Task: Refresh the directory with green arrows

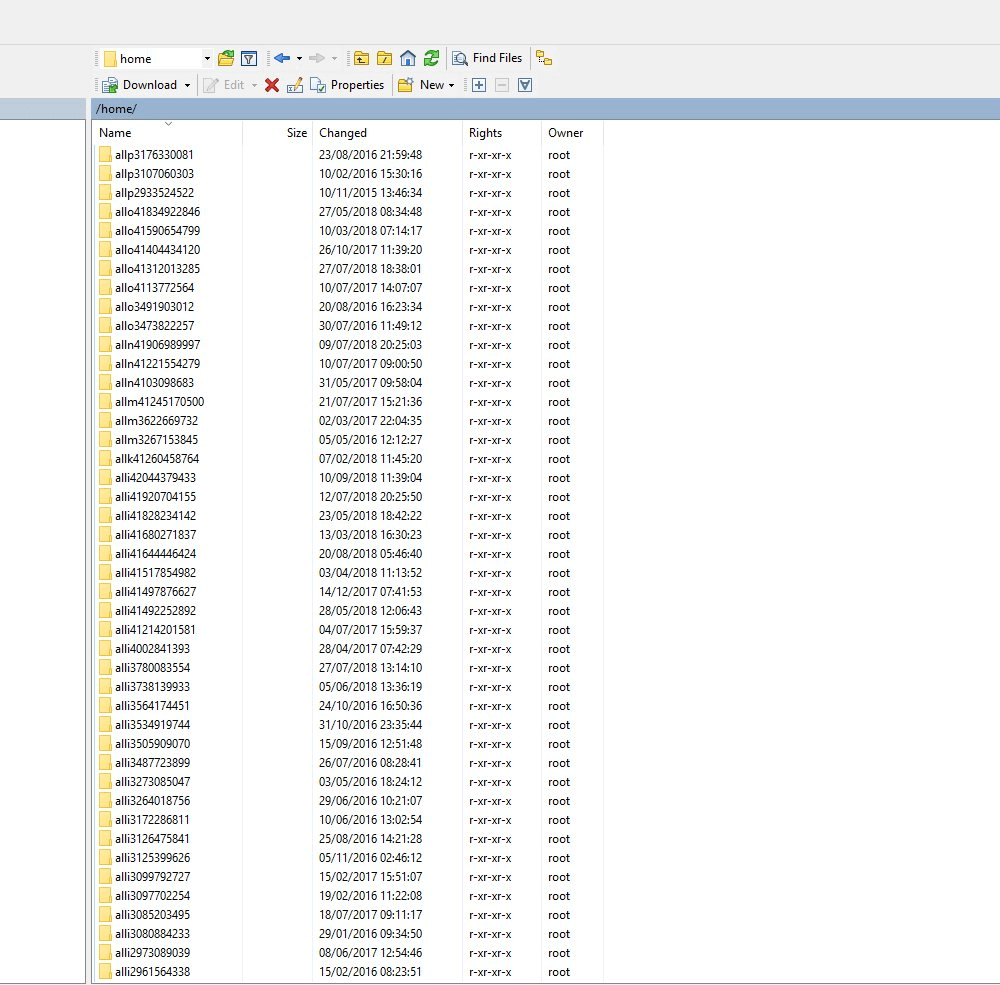Action: [x=432, y=59]
